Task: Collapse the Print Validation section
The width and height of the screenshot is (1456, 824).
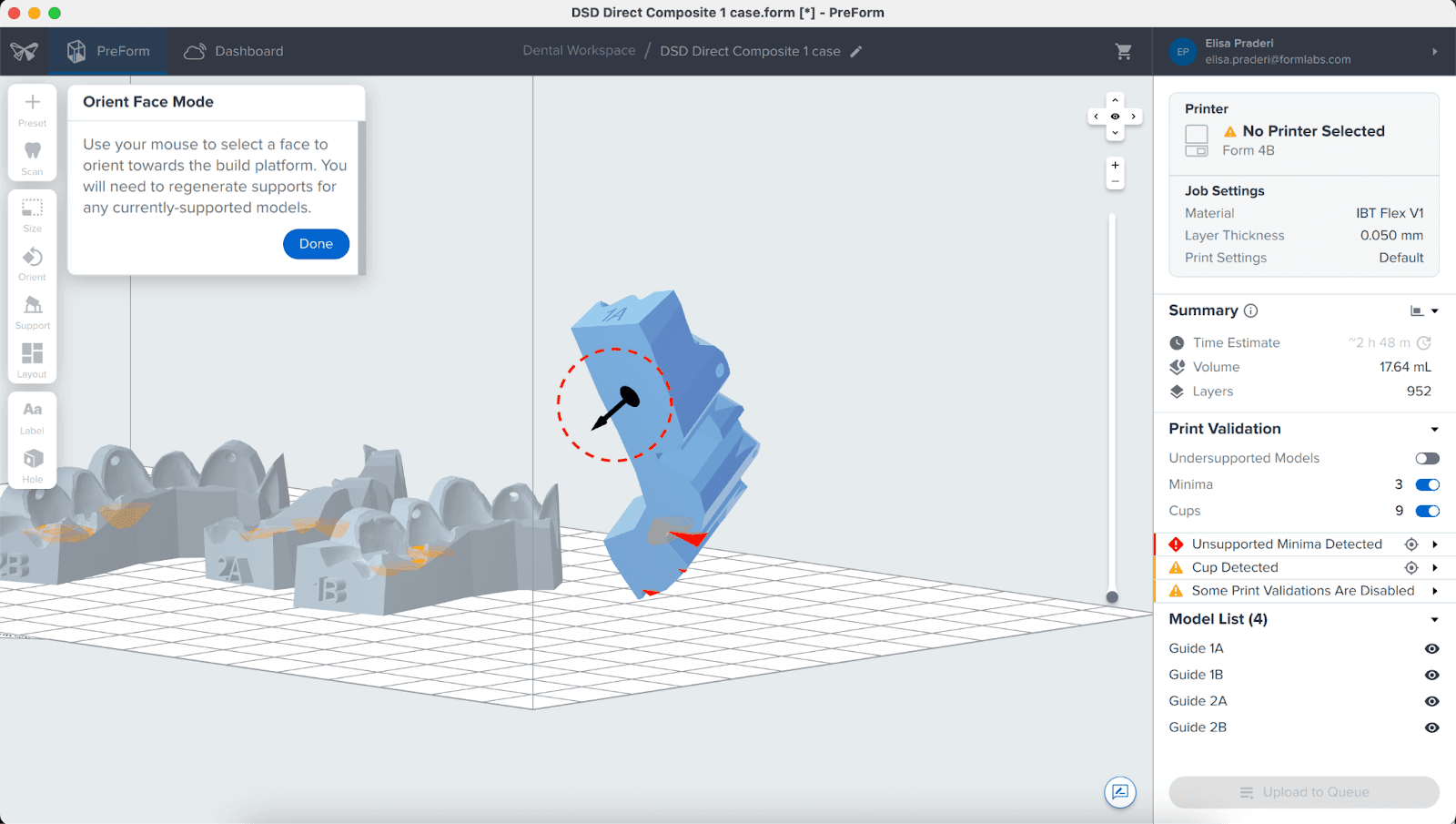Action: tap(1434, 430)
